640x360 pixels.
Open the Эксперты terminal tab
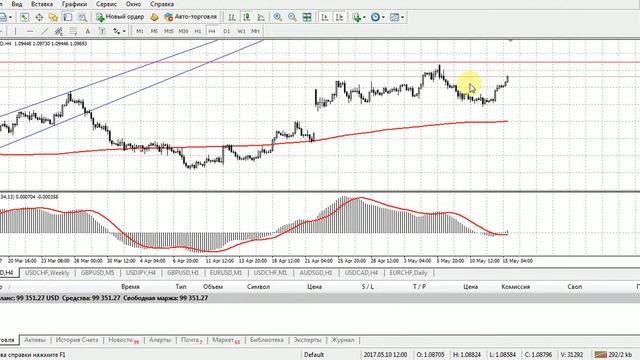(x=307, y=340)
